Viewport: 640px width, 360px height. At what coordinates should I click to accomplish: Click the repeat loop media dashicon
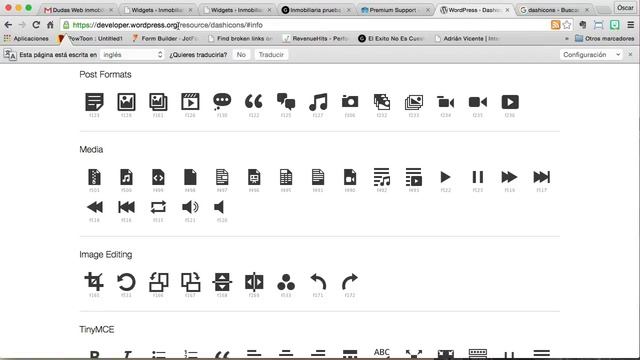coord(158,207)
